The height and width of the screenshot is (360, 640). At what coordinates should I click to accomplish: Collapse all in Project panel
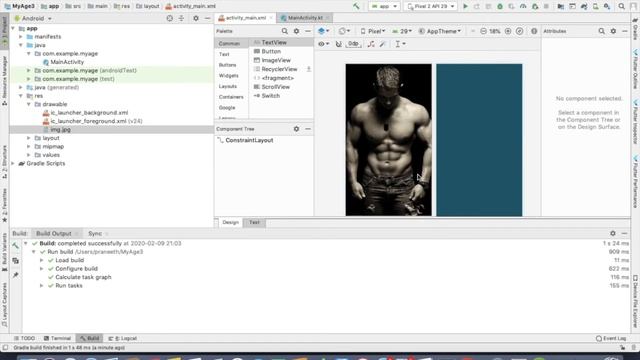click(181, 18)
